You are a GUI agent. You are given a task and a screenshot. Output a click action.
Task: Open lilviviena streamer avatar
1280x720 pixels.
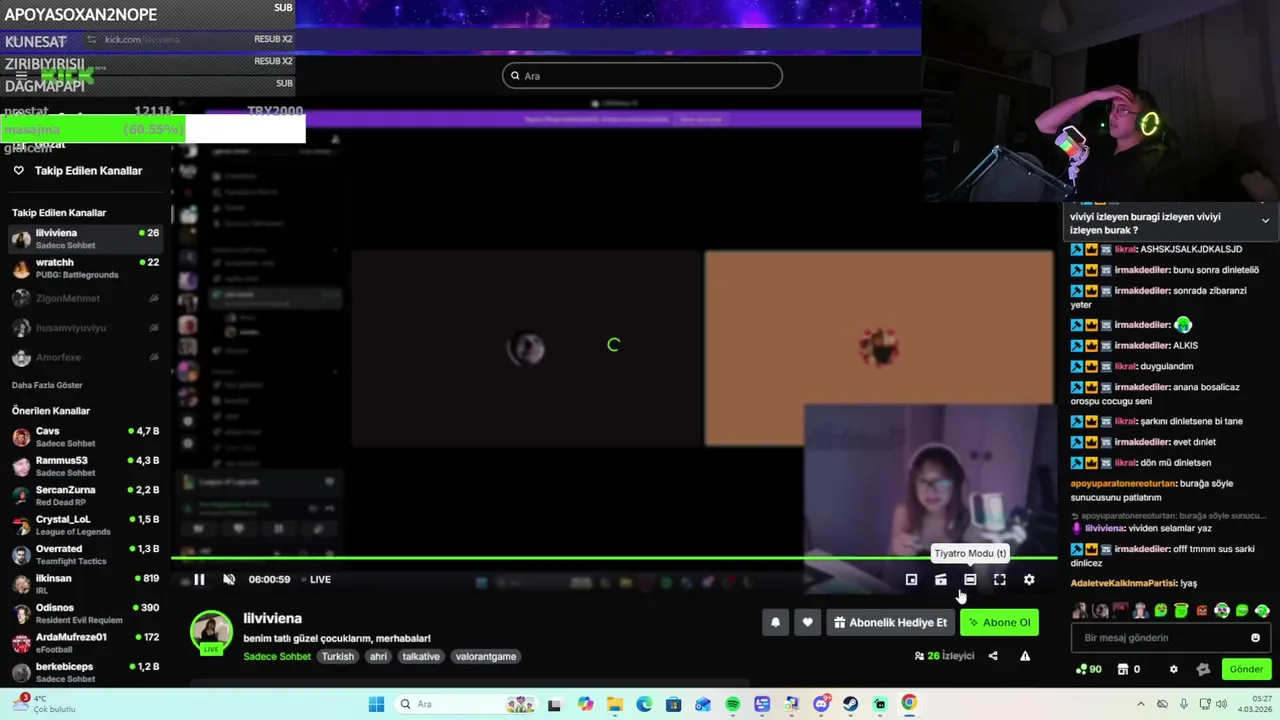(211, 633)
